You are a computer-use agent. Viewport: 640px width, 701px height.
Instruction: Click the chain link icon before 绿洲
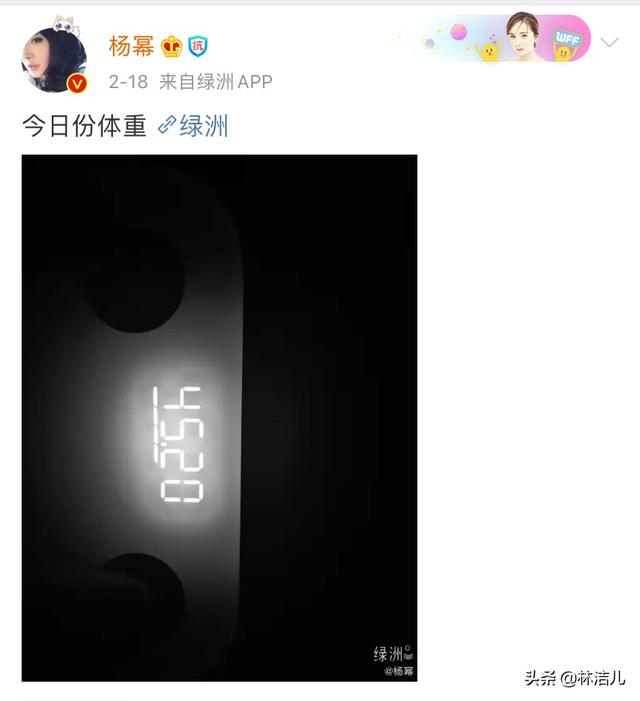point(167,125)
